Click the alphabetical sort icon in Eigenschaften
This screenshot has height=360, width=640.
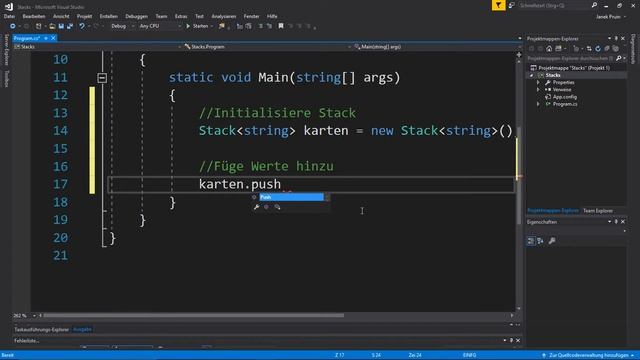540,241
